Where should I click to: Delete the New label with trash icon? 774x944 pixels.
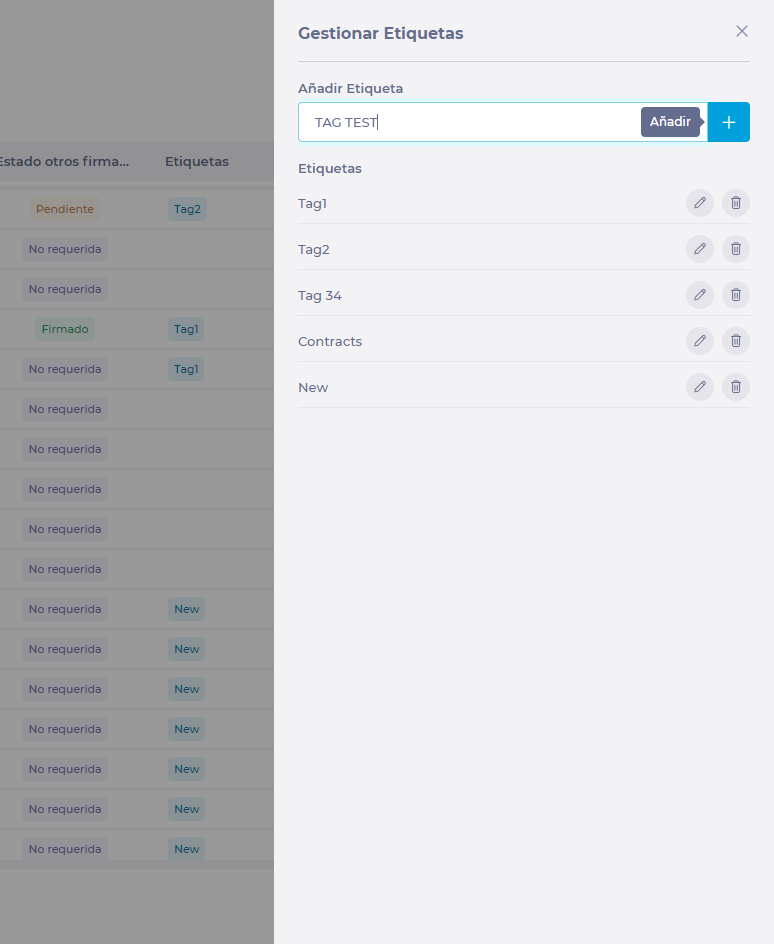tap(736, 387)
